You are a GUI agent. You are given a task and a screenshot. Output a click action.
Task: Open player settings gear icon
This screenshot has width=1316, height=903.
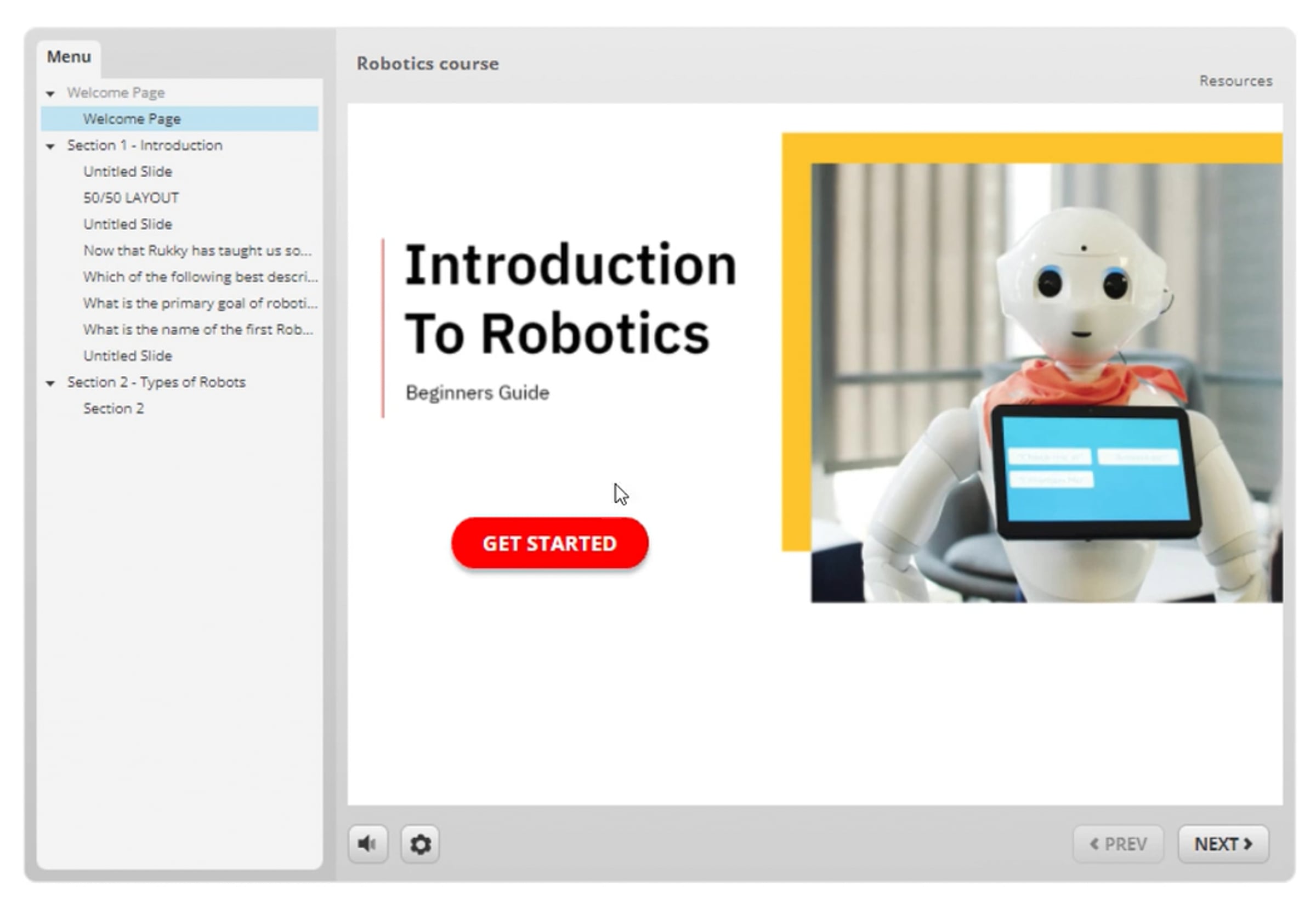[420, 844]
